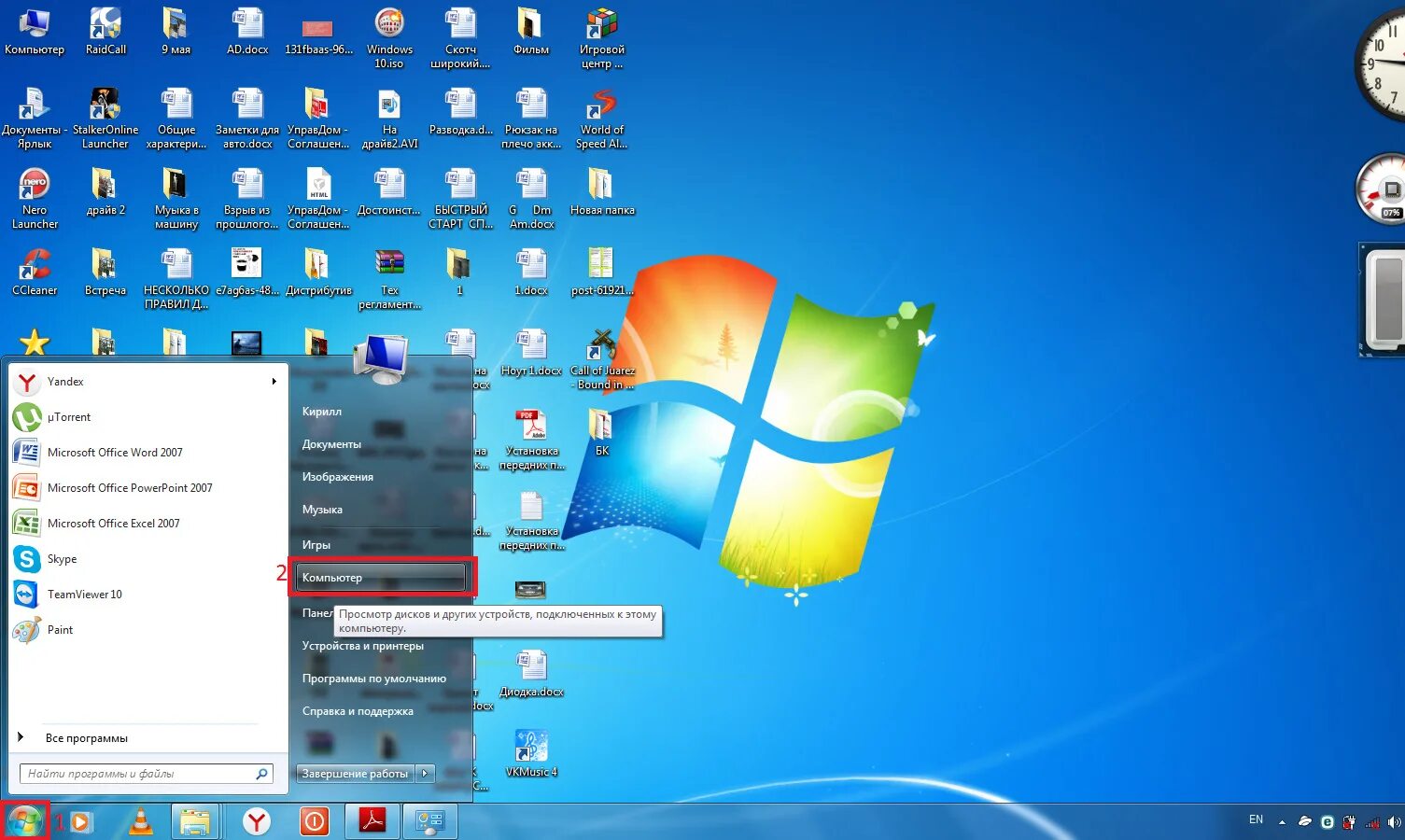The height and width of the screenshot is (840, 1405).
Task: Select the На драйв2.AVI video file
Action: 389,119
